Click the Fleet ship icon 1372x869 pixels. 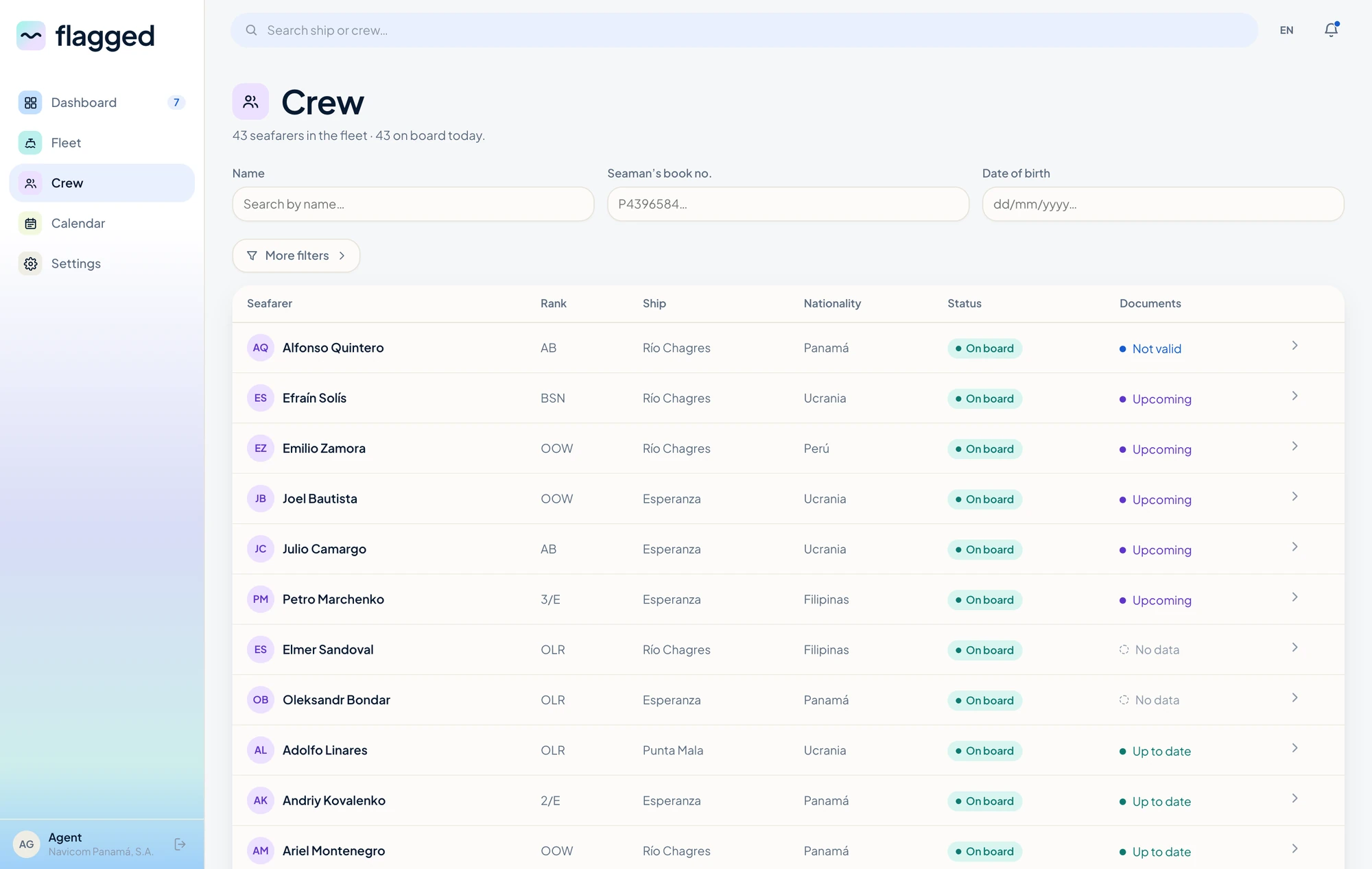click(30, 143)
